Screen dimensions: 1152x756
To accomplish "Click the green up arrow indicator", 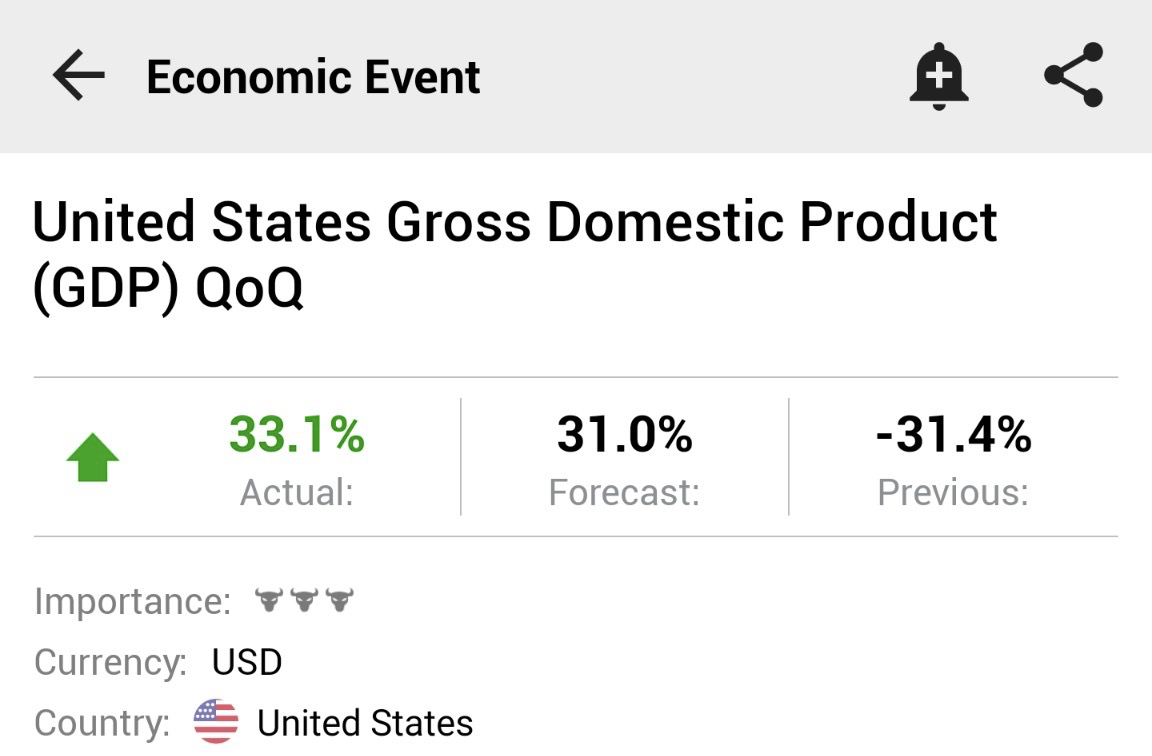I will click(x=93, y=457).
